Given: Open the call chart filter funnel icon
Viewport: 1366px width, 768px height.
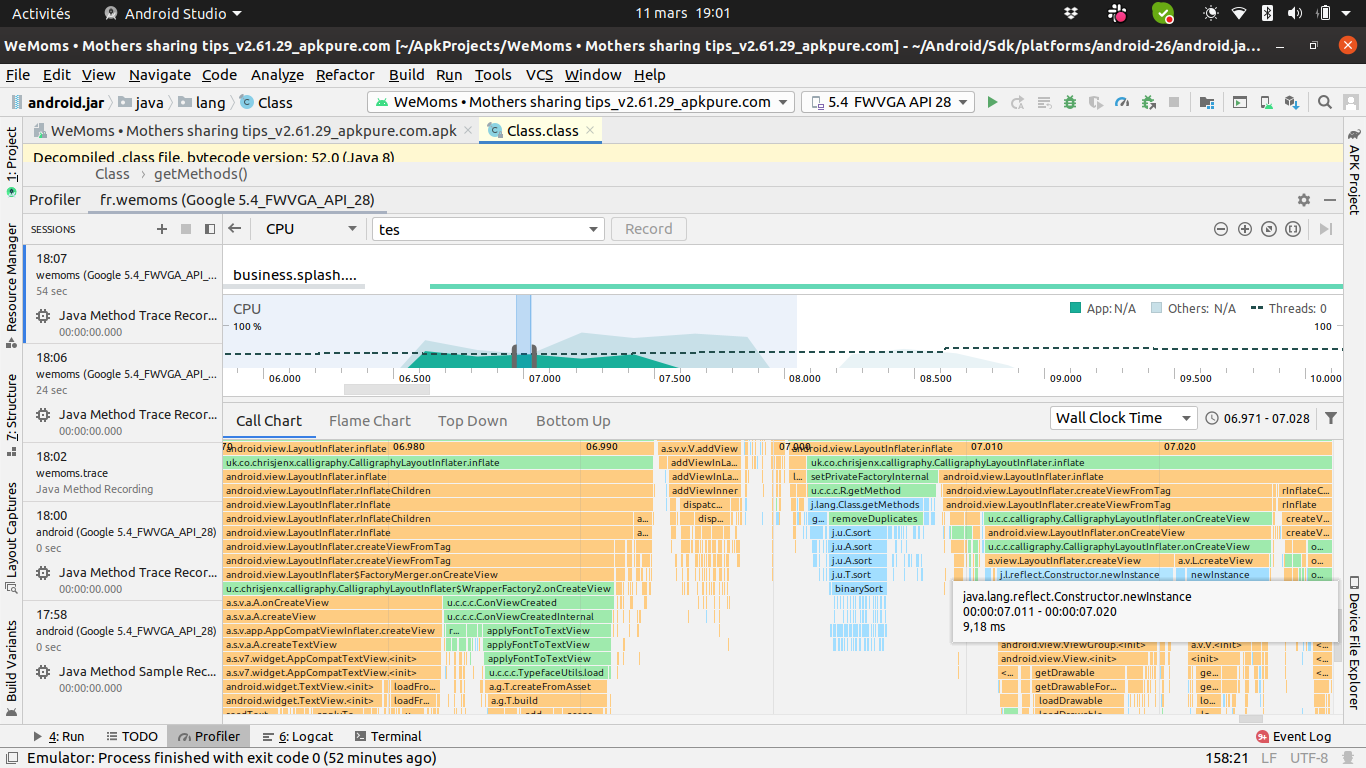Looking at the screenshot, I should tap(1331, 418).
